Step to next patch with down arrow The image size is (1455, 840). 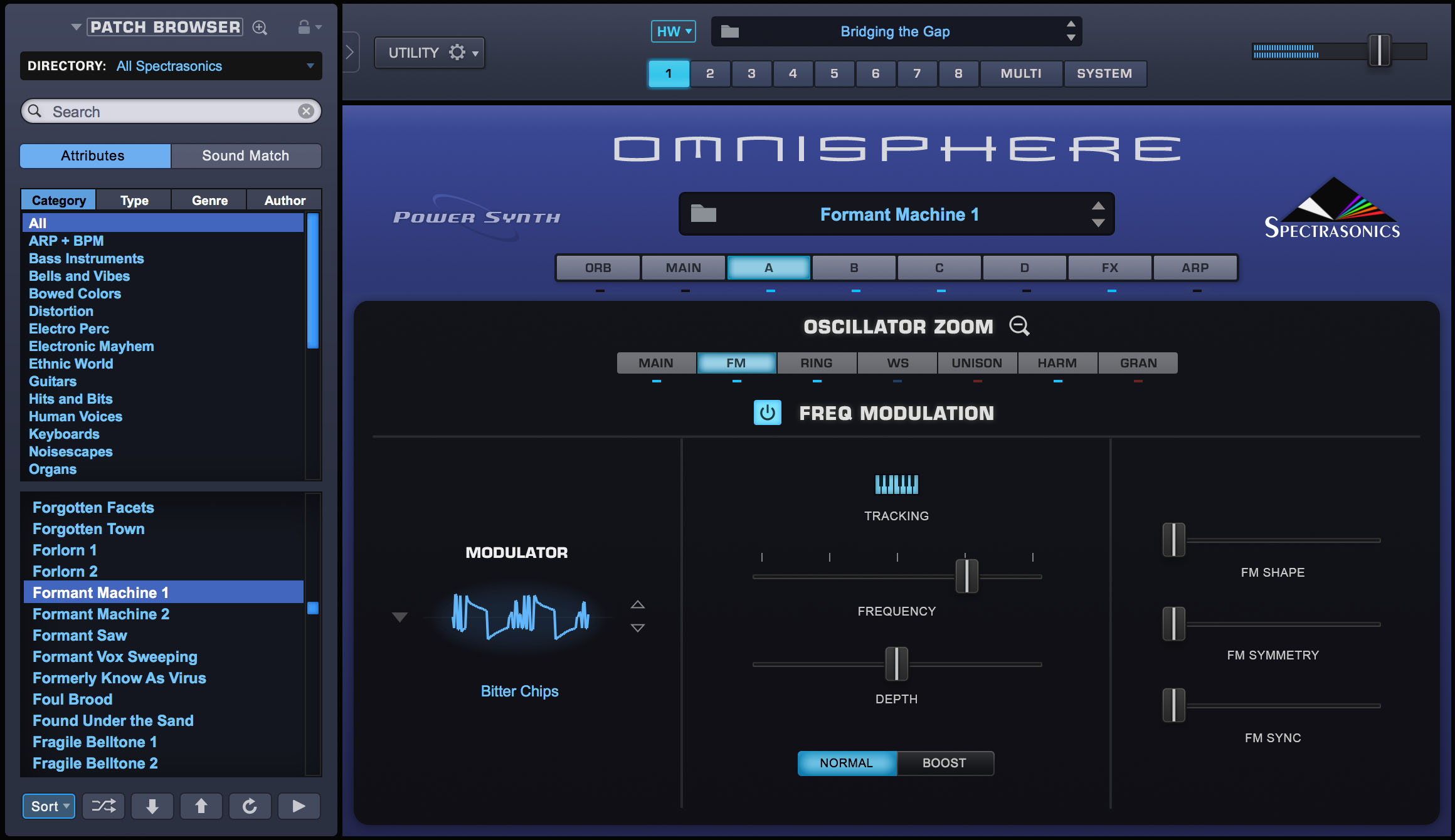[152, 806]
